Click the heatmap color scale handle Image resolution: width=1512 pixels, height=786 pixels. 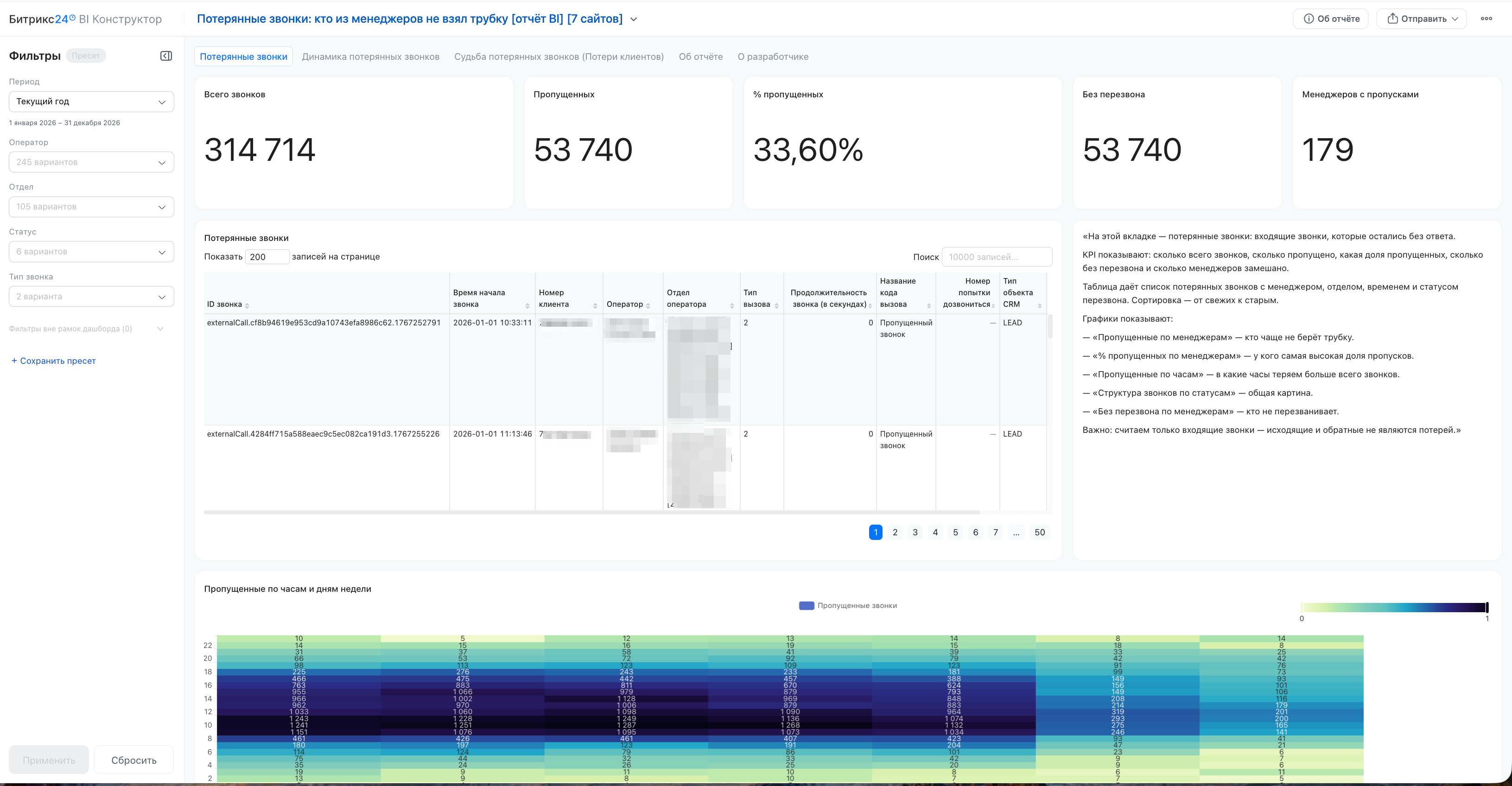coord(1487,608)
